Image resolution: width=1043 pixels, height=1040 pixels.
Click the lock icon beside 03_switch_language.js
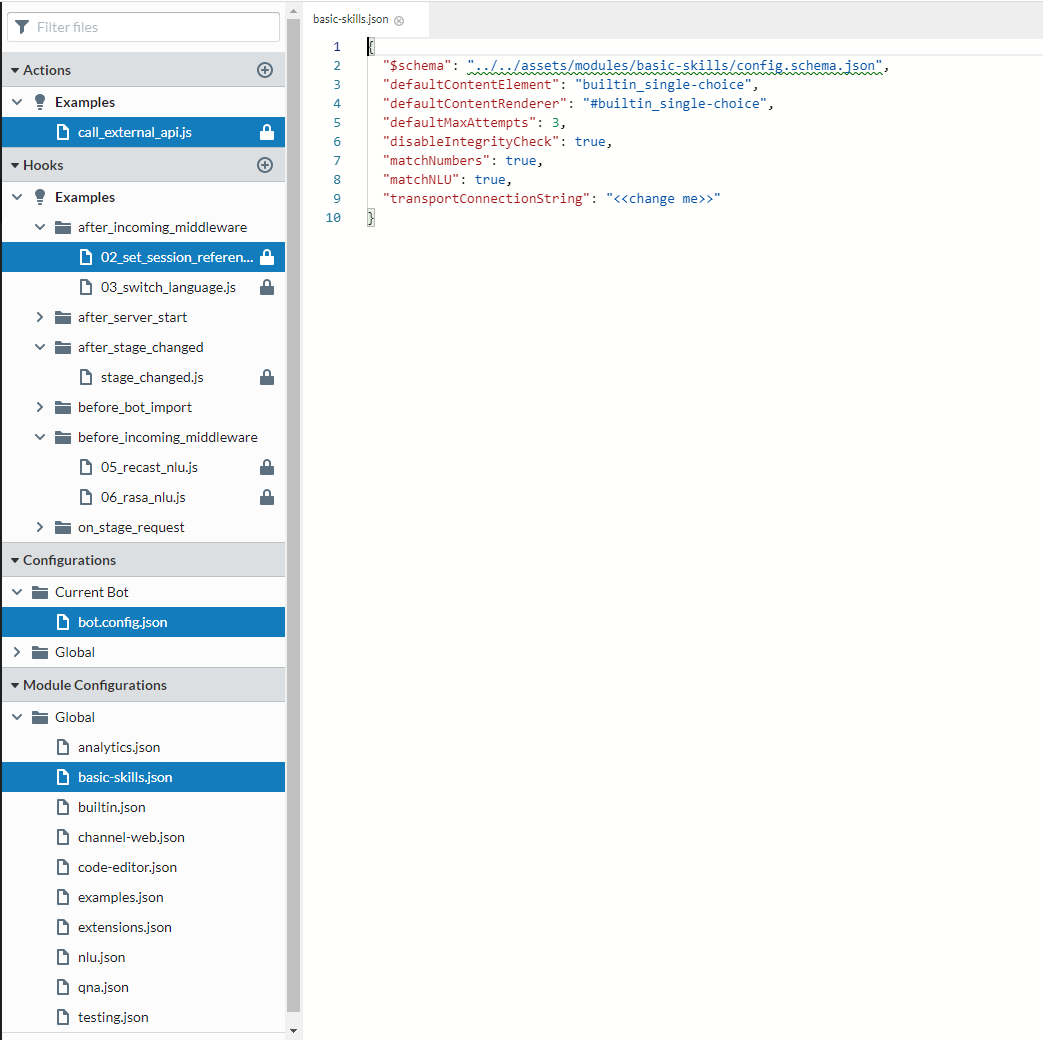(265, 287)
